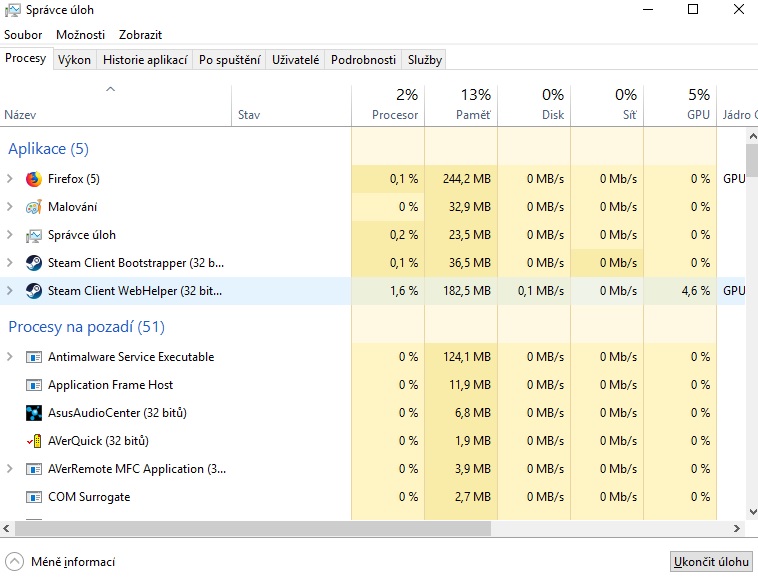Screen dimensions: 758x585
Task: Click the Steam Client Bootstrapper icon
Action: tap(34, 263)
